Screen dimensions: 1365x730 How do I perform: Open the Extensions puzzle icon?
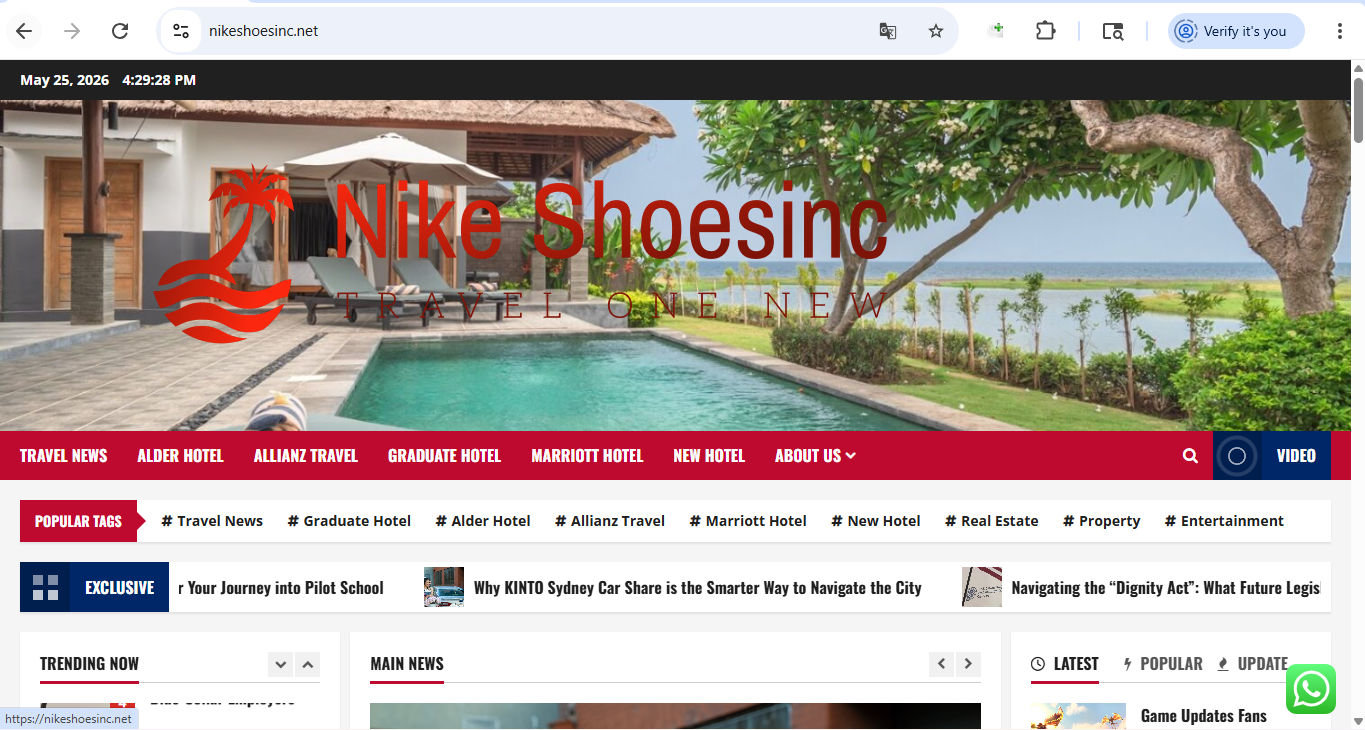click(1045, 31)
